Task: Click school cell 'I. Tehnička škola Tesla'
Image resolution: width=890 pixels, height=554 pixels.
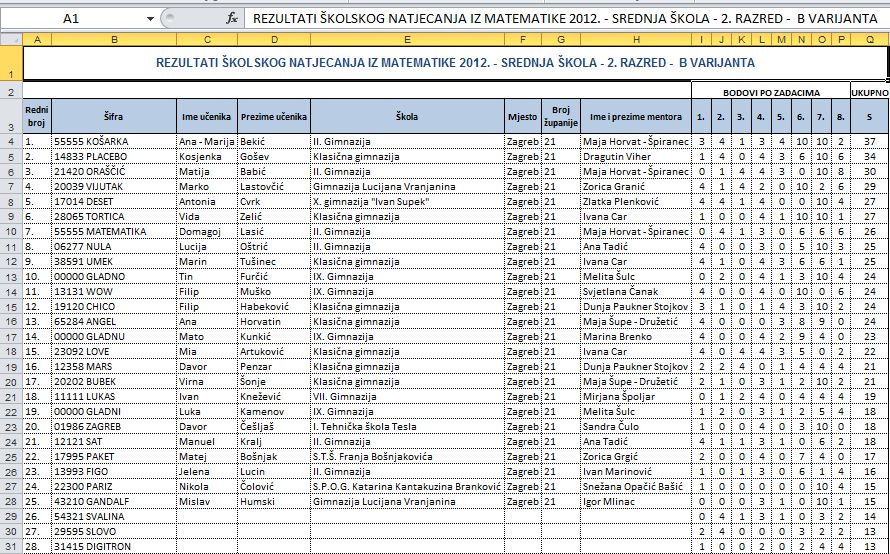Action: (x=408, y=427)
